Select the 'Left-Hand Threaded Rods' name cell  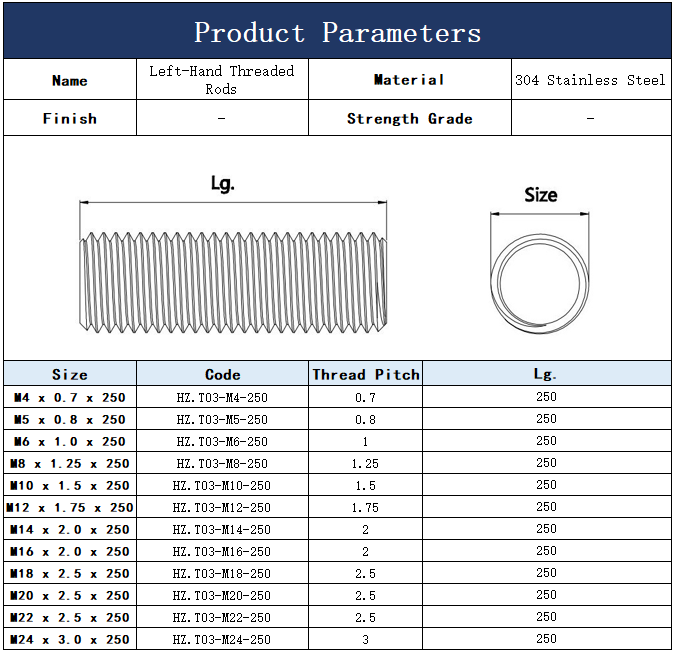222,80
